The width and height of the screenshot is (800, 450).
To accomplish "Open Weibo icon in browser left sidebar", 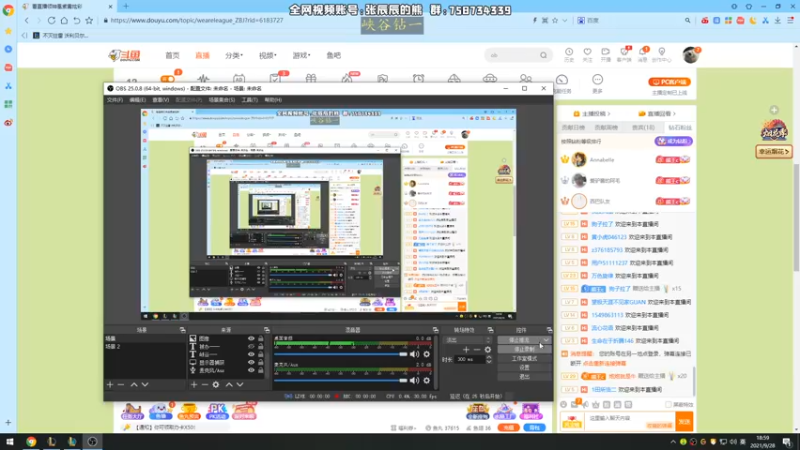I will 8,122.
